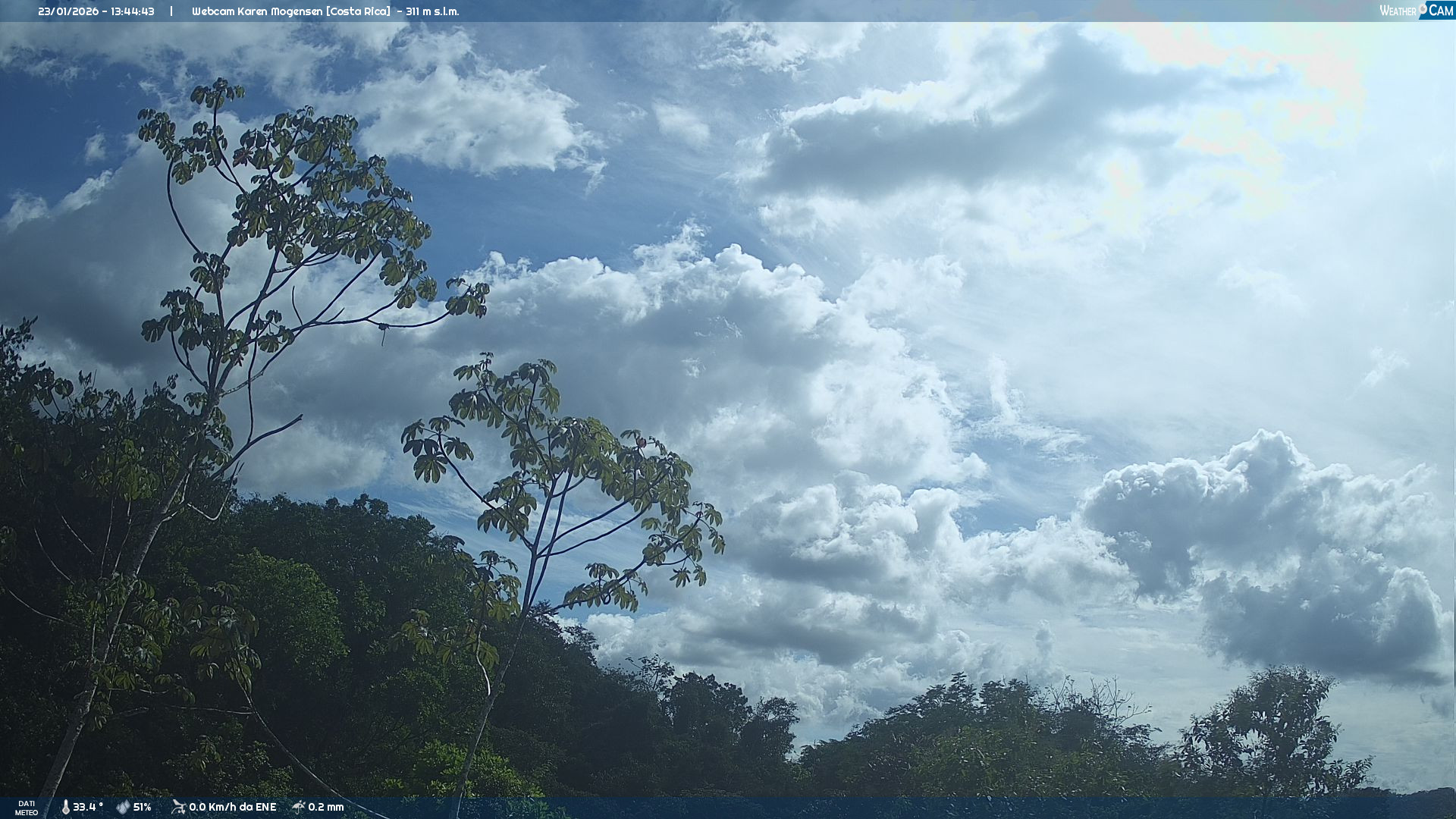Click the vertical separator in header bar
This screenshot has width=1456, height=819.
click(171, 11)
